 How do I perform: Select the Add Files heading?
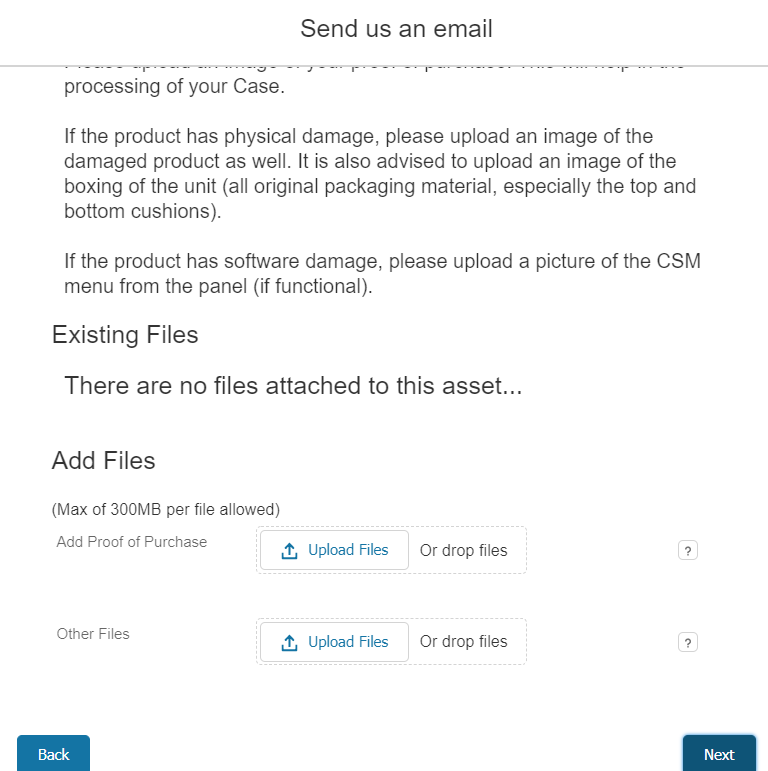pyautogui.click(x=104, y=461)
